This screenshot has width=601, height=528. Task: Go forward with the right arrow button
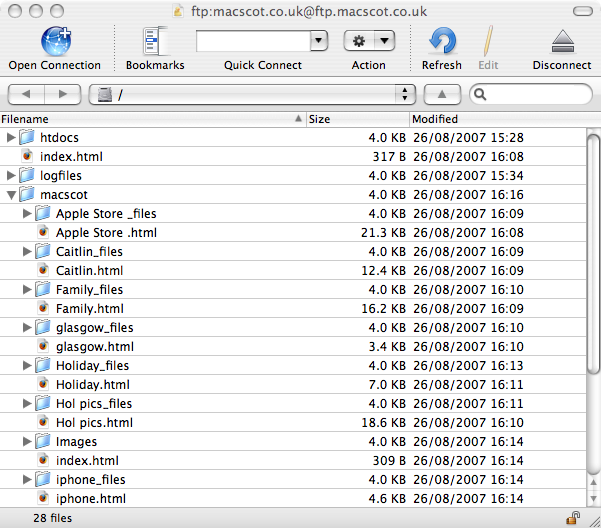pyautogui.click(x=63, y=94)
